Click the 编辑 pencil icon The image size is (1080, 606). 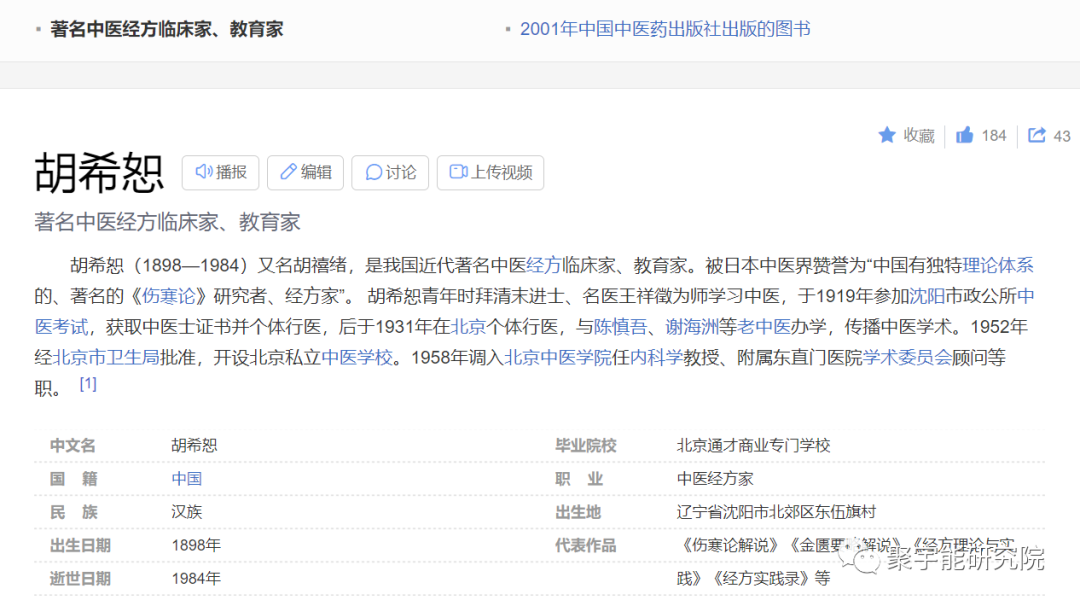click(290, 172)
